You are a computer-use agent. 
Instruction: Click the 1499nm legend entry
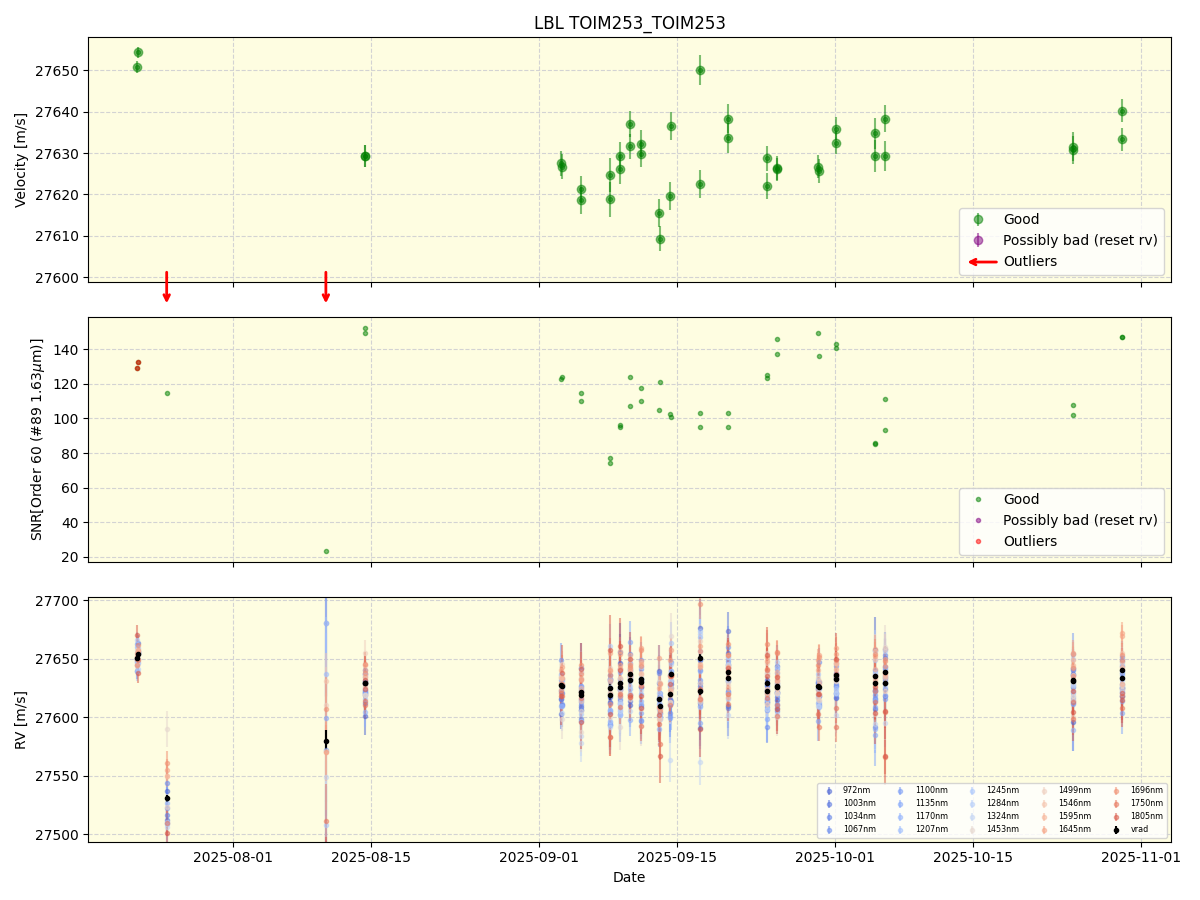pos(1066,790)
